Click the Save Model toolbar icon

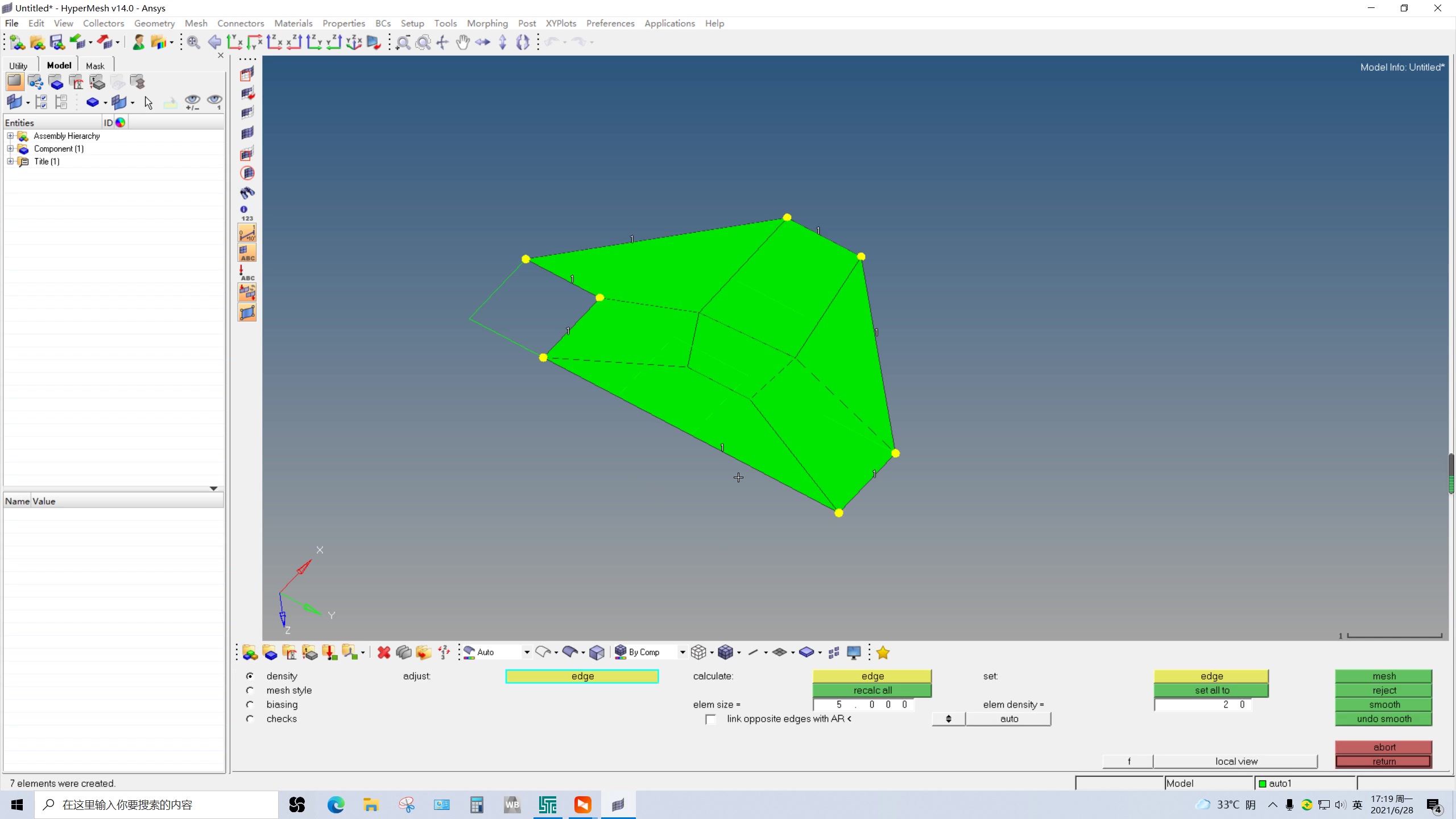[57, 42]
